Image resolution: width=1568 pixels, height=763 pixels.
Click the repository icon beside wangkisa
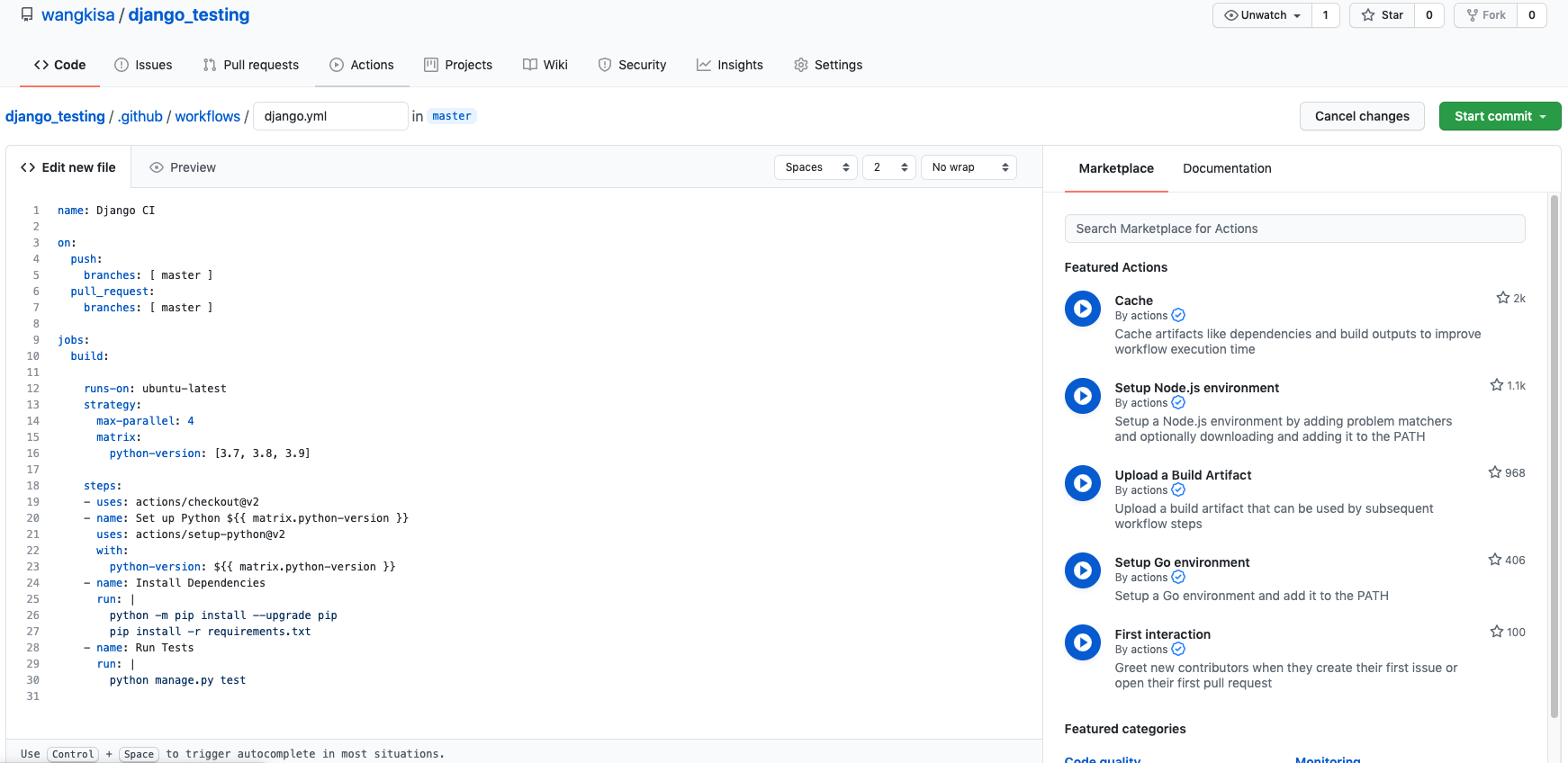click(27, 15)
